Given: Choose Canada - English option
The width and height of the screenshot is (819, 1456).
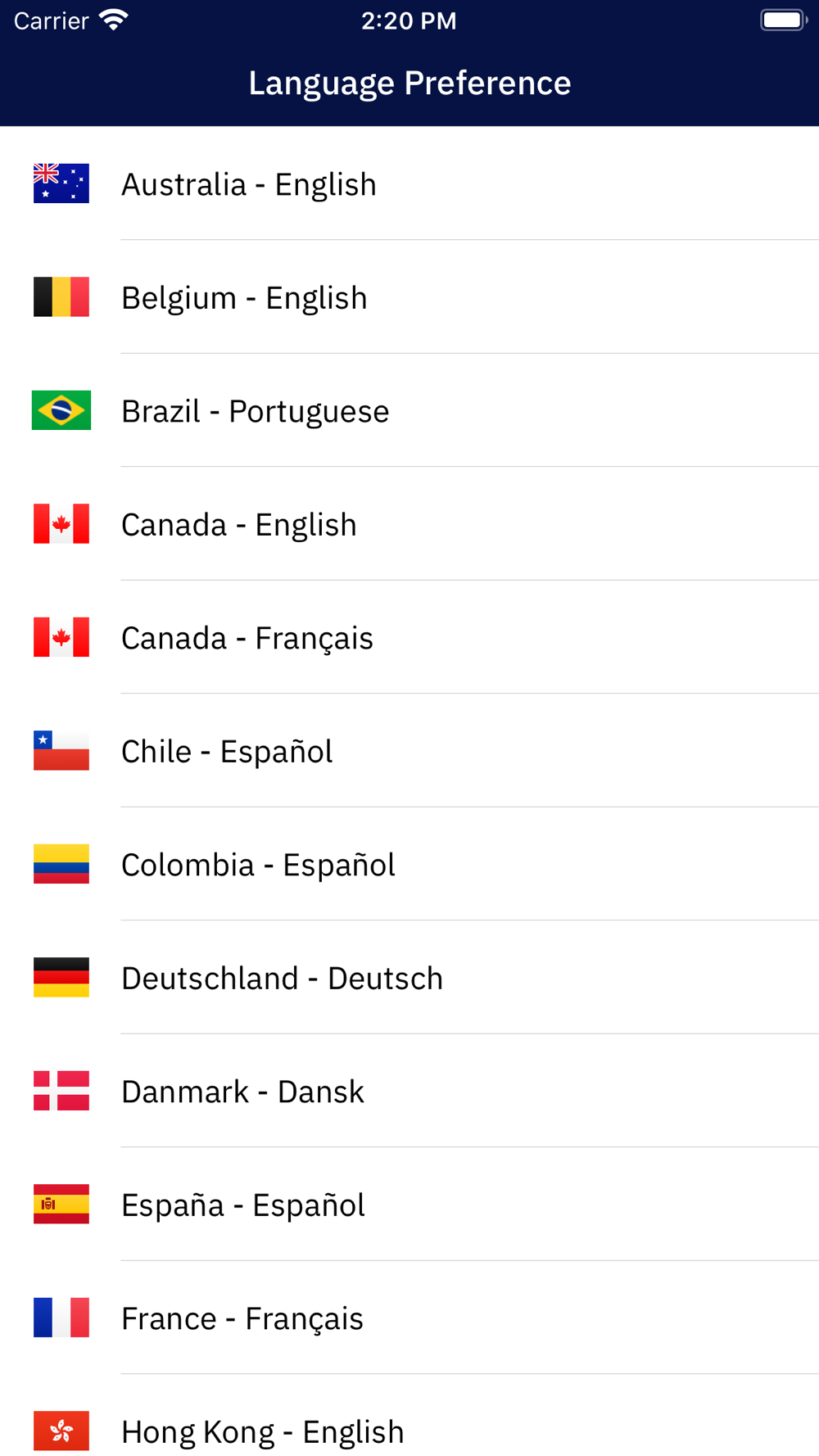Looking at the screenshot, I should pyautogui.click(x=409, y=524).
